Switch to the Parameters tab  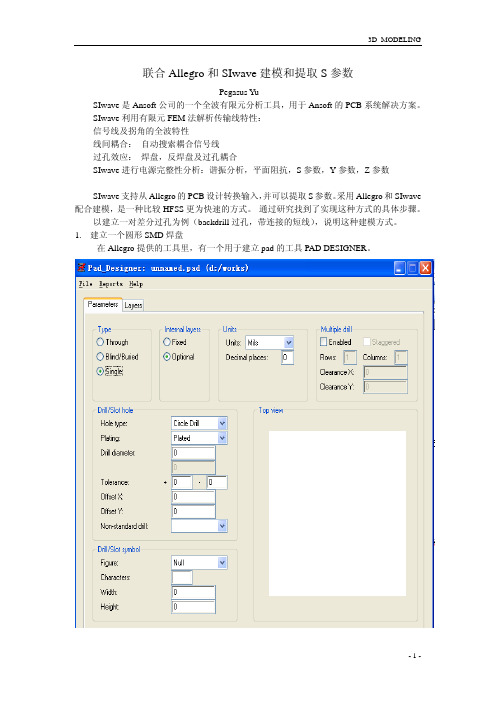click(x=103, y=304)
